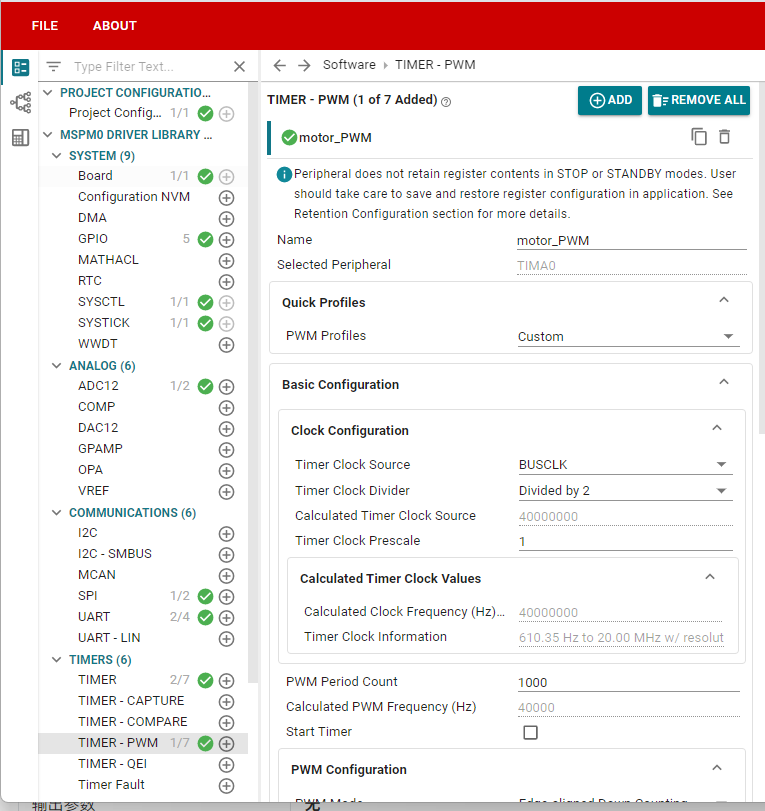The image size is (765, 811).
Task: Click the REMOVE ALL button
Action: coord(699,100)
